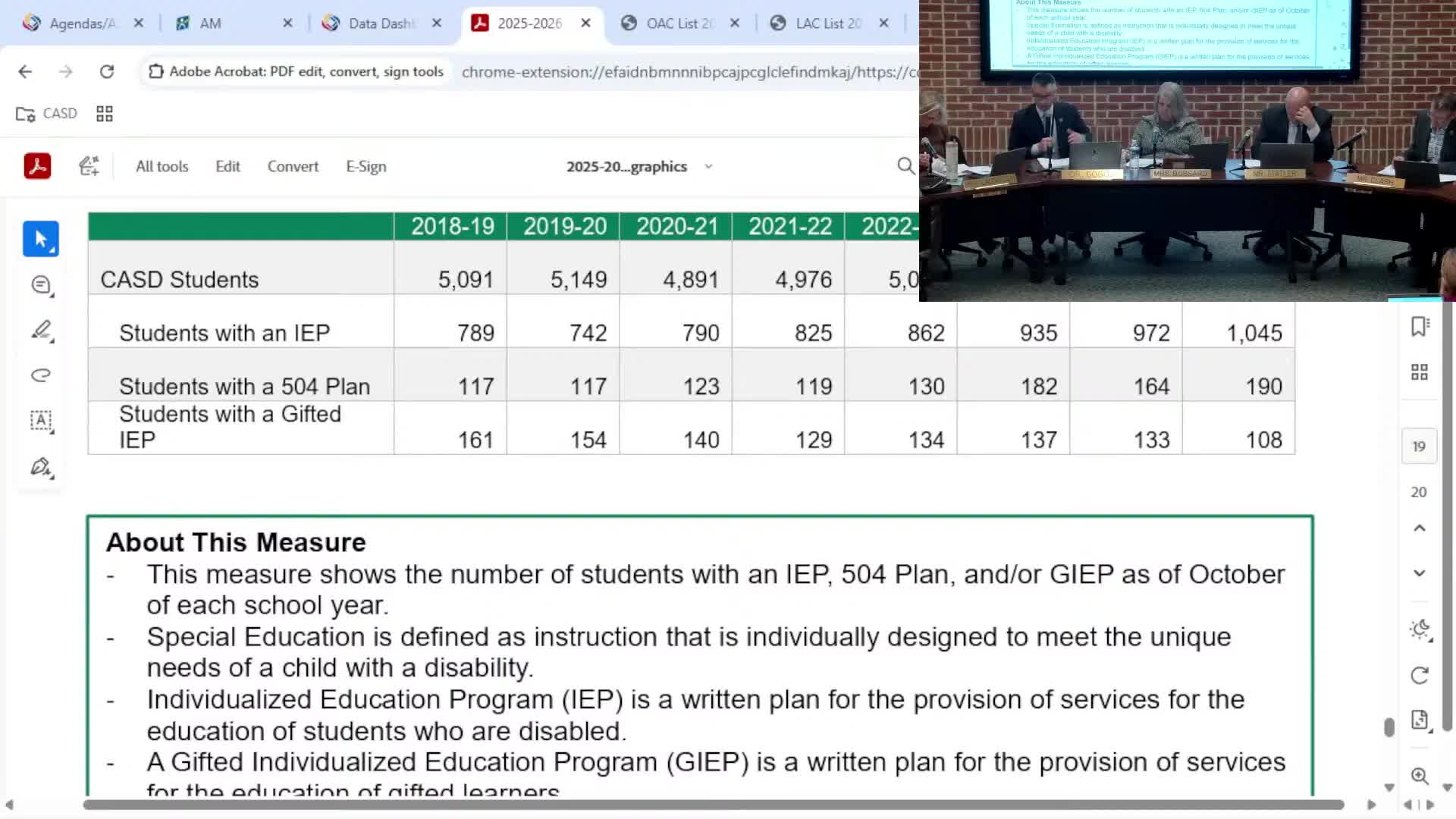This screenshot has width=1456, height=819.
Task: Open the zoom magnifier control
Action: point(1420,776)
